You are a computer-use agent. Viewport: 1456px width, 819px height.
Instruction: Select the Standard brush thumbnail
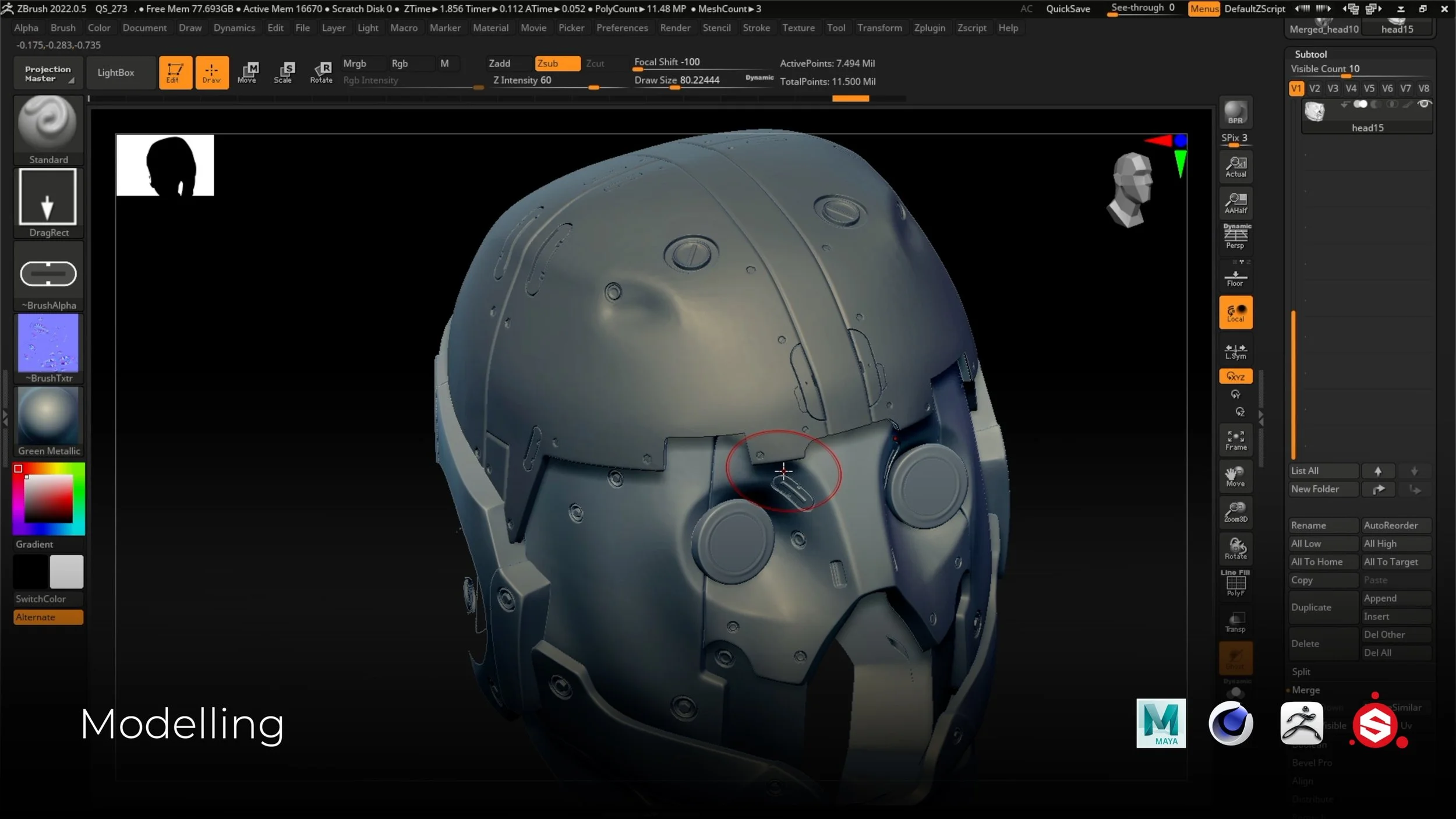point(48,130)
